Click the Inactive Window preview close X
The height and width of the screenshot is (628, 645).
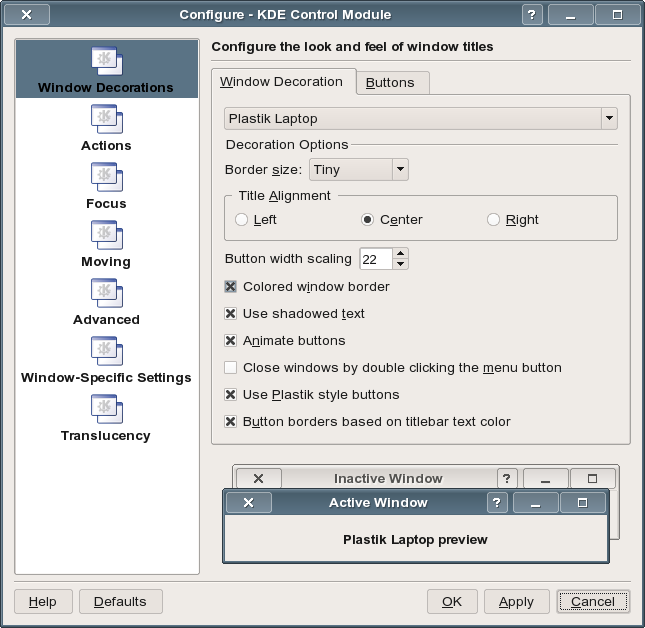(x=258, y=478)
